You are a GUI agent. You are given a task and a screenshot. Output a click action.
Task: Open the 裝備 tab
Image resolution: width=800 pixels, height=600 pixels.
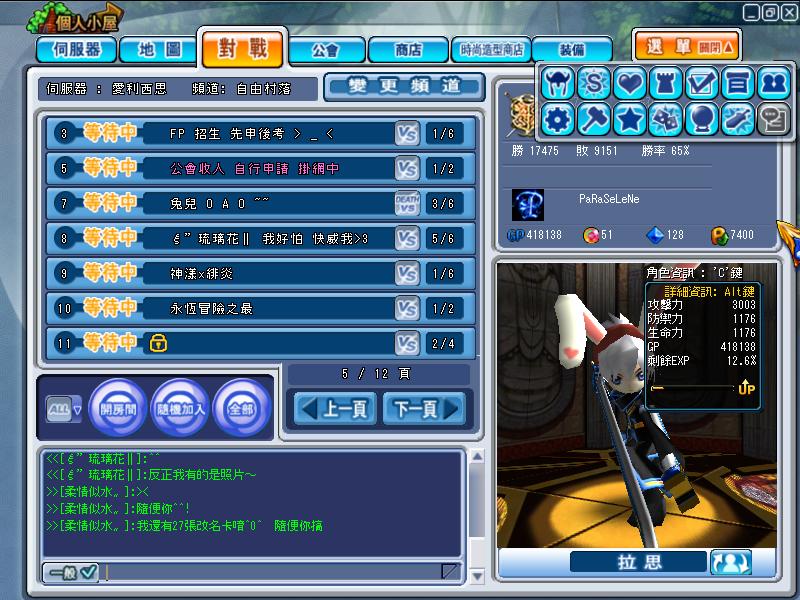(x=572, y=50)
